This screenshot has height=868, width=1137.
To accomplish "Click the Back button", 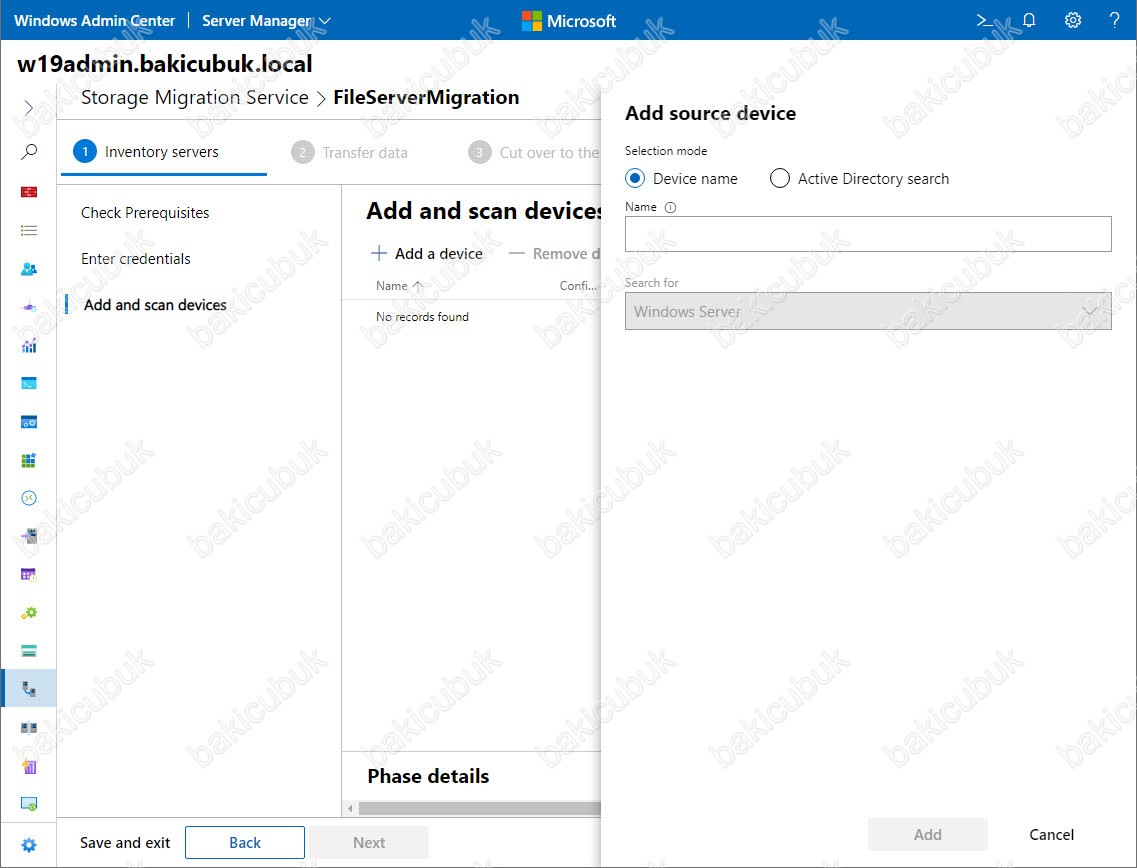I will pos(245,843).
